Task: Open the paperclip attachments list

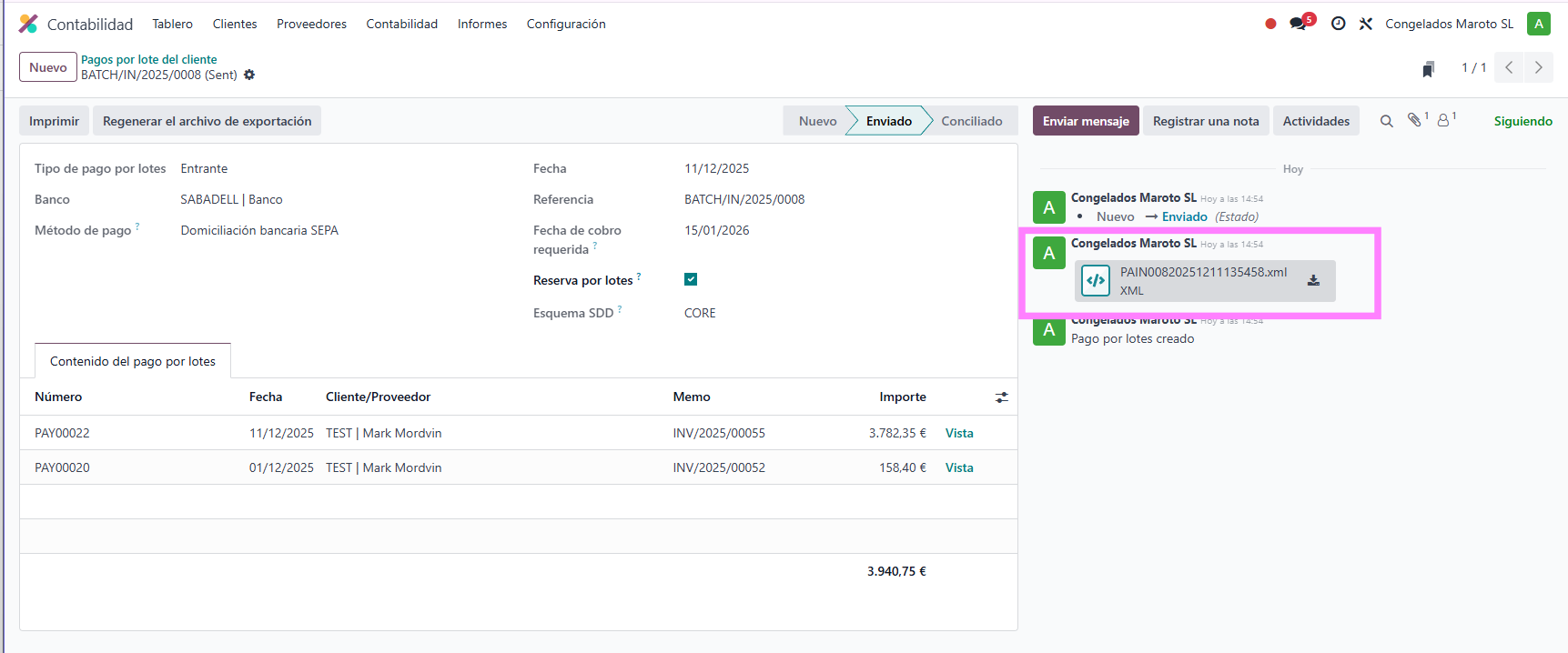Action: click(1414, 120)
